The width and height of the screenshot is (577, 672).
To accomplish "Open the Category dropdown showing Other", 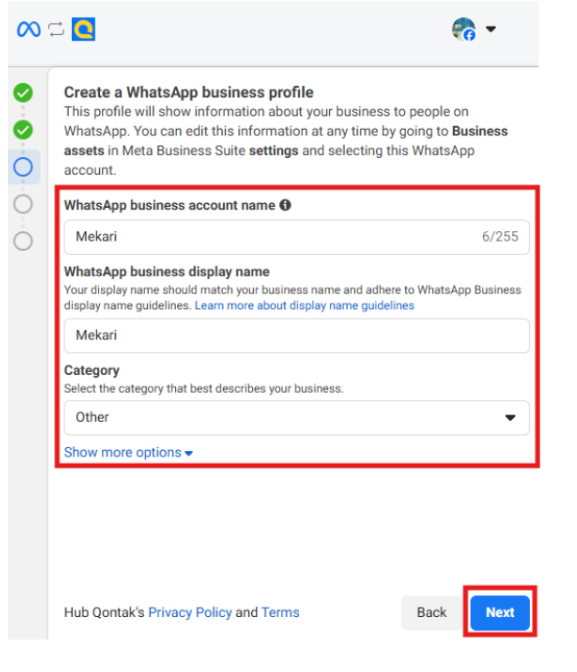I will [297, 418].
